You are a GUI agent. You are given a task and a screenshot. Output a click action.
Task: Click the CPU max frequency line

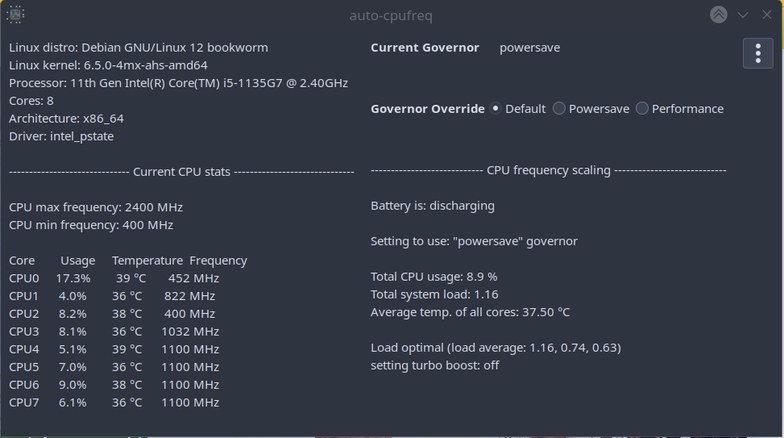pyautogui.click(x=96, y=208)
